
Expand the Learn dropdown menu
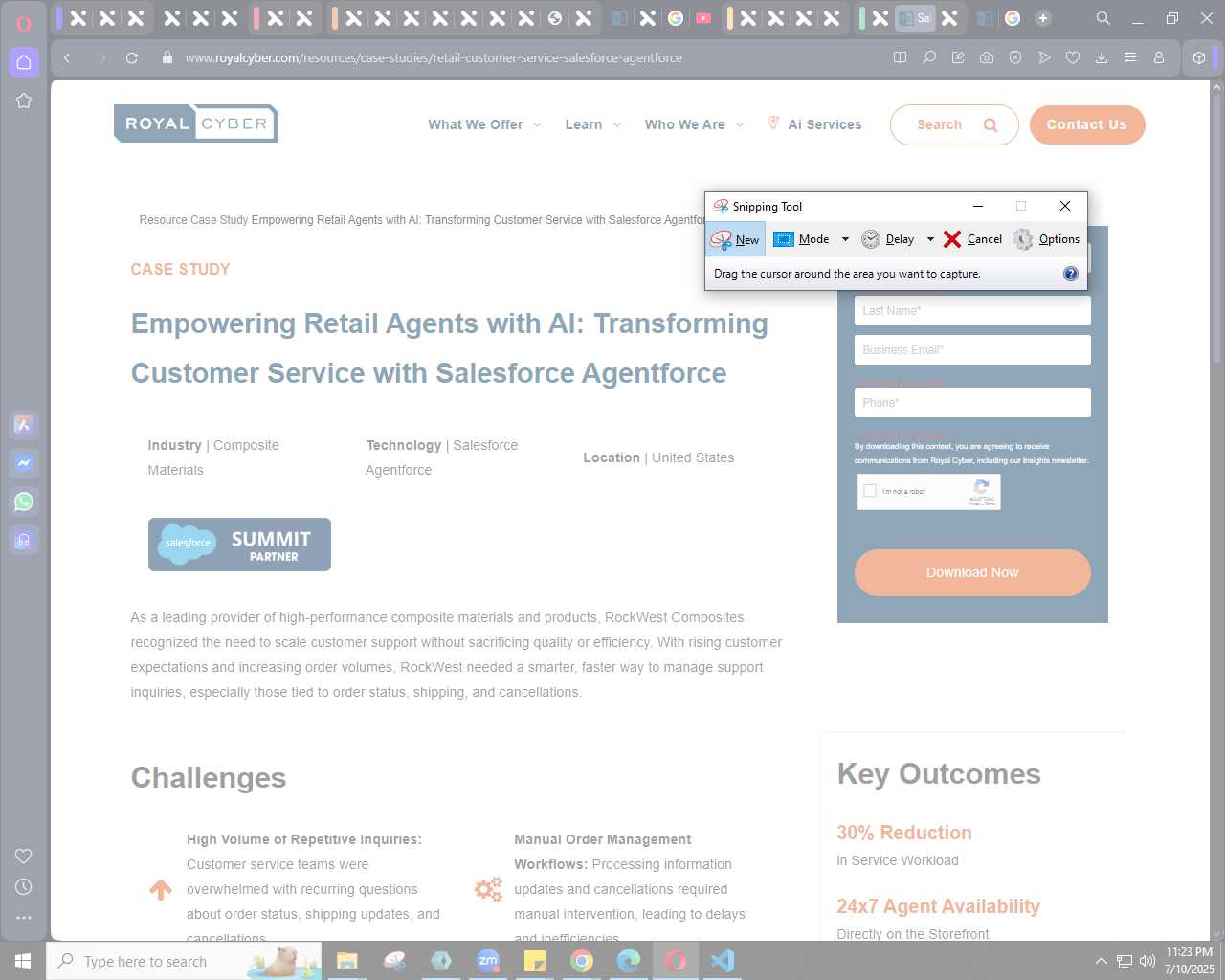click(592, 124)
